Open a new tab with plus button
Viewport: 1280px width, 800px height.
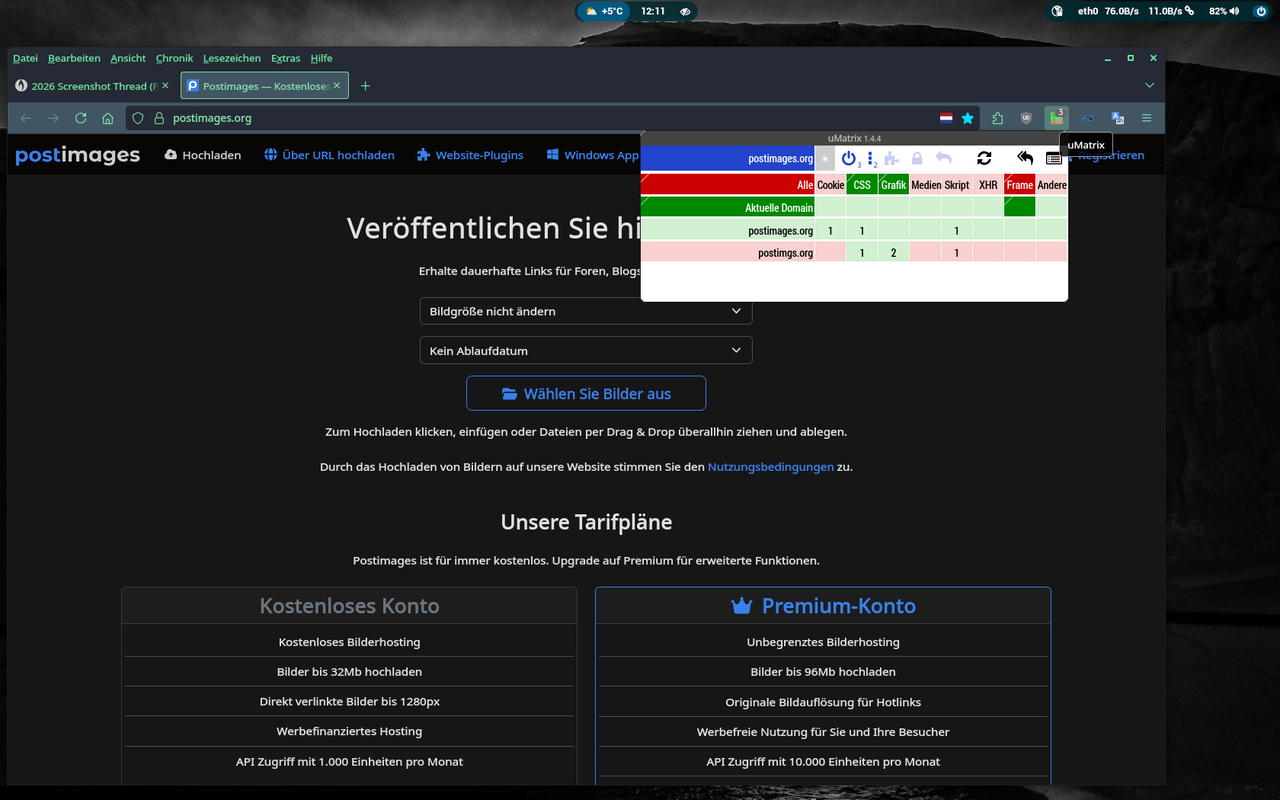365,86
